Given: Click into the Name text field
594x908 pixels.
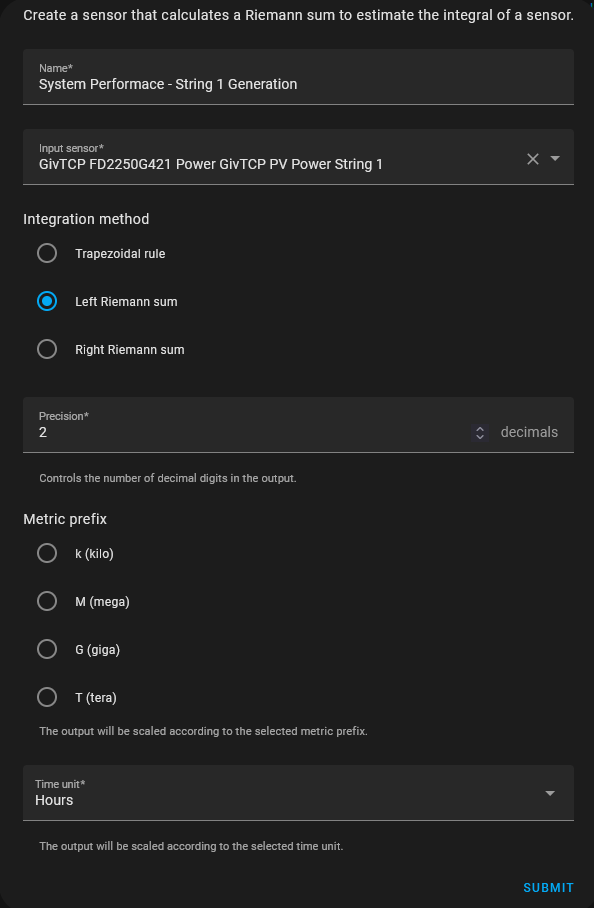Looking at the screenshot, I should (x=298, y=77).
